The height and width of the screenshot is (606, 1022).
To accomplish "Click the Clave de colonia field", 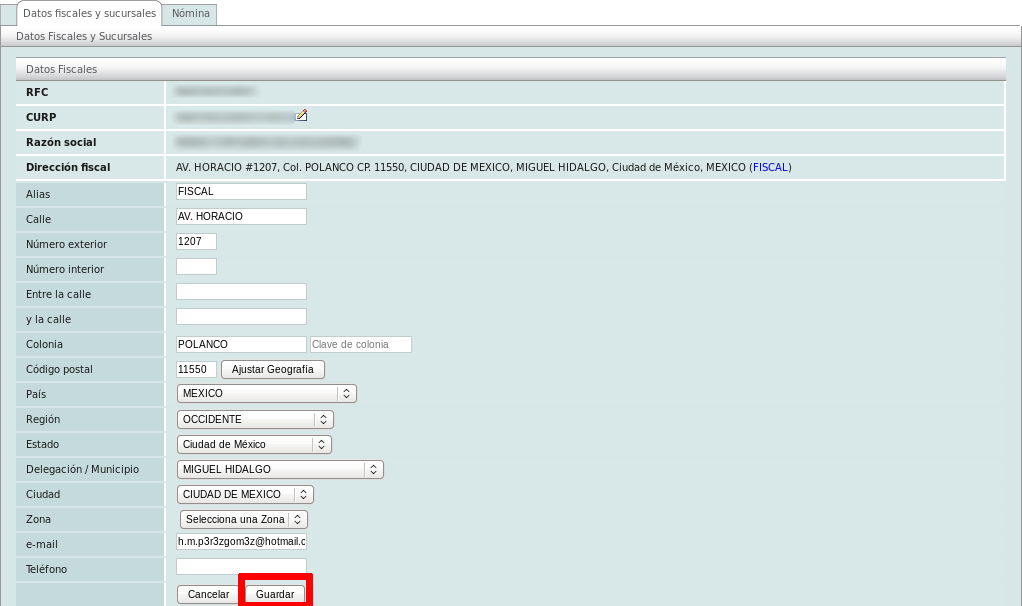I will (361, 344).
